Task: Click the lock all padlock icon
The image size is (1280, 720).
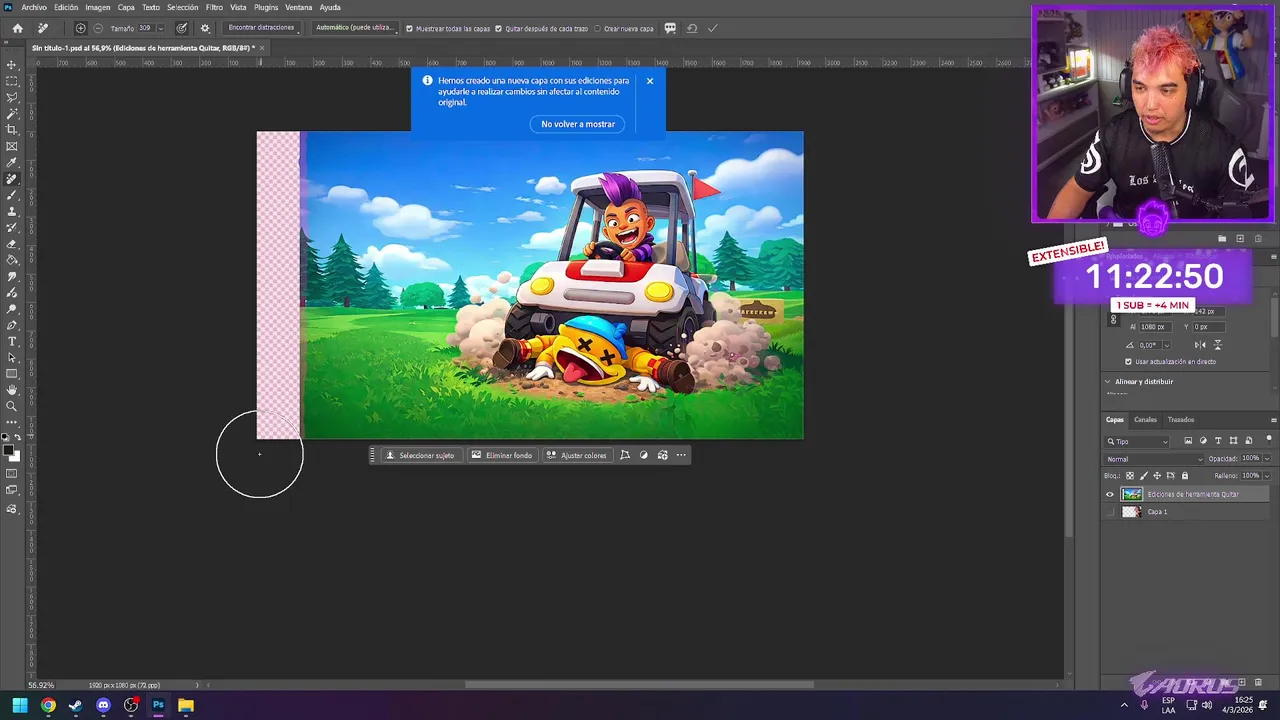Action: (x=1185, y=476)
